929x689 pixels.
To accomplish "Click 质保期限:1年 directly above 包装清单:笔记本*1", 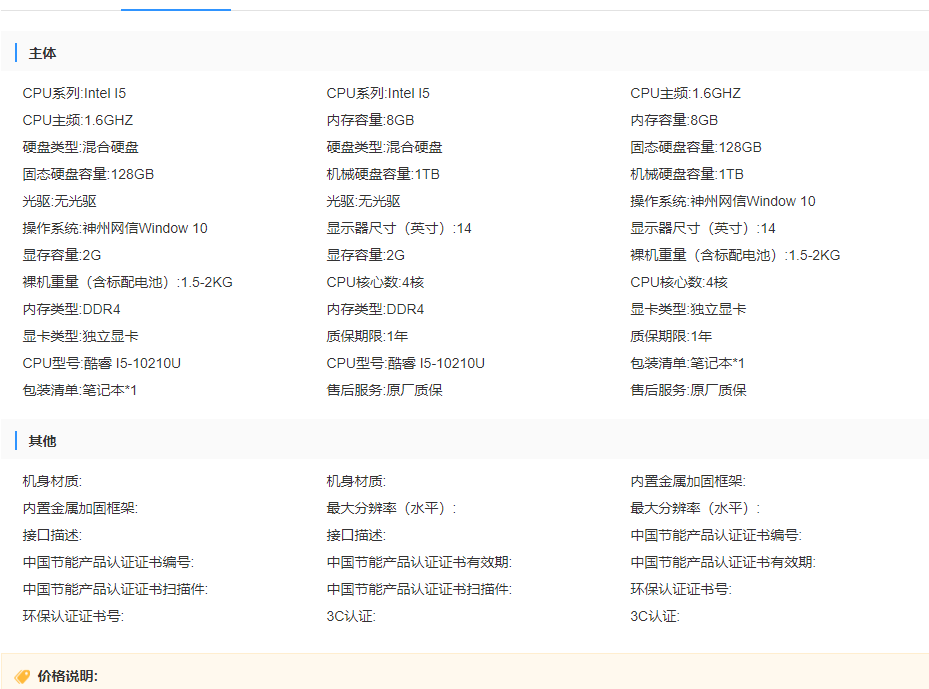I will click(671, 336).
